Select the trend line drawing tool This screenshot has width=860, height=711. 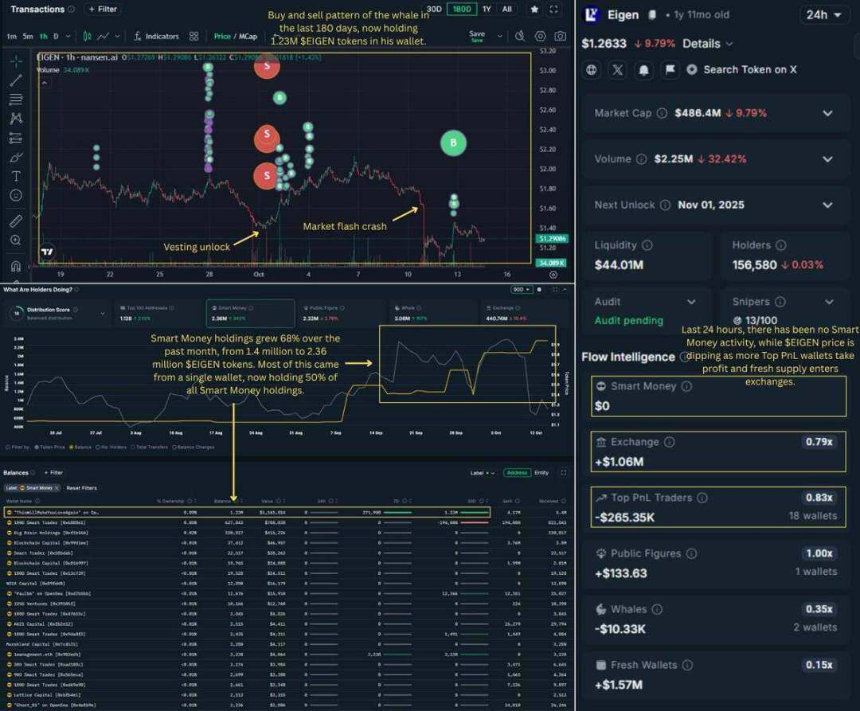pos(16,79)
